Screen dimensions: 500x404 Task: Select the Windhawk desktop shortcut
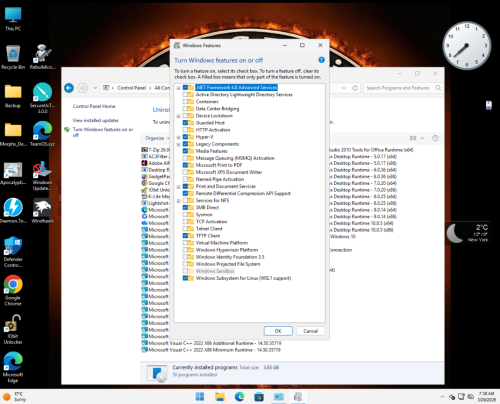(x=42, y=211)
